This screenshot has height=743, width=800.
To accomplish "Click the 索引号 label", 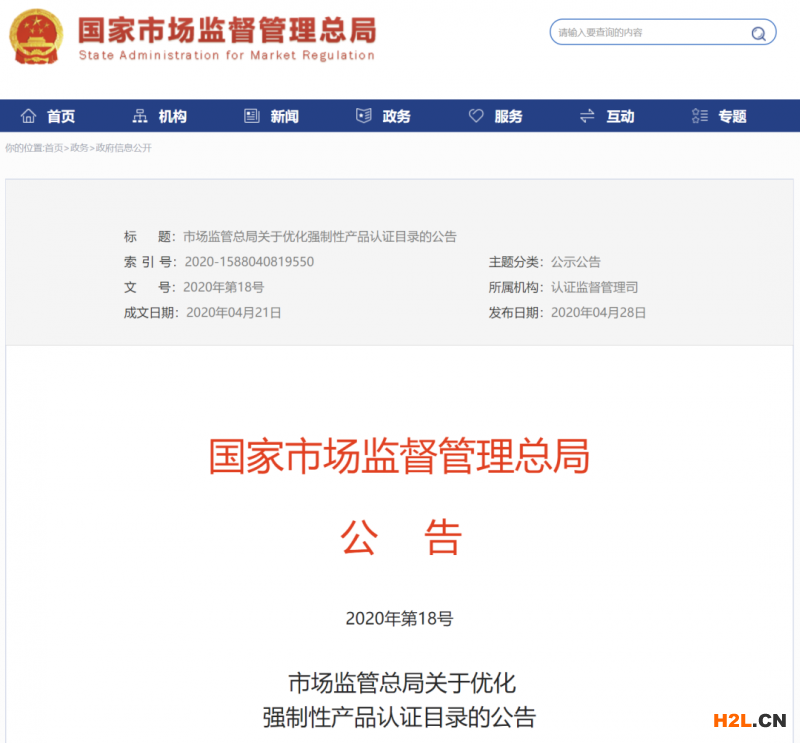I will [150, 262].
